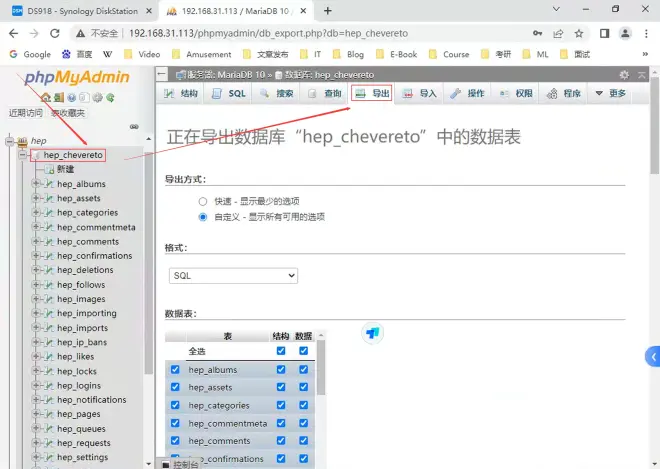Switch to the 操作 operations tab

(467, 93)
